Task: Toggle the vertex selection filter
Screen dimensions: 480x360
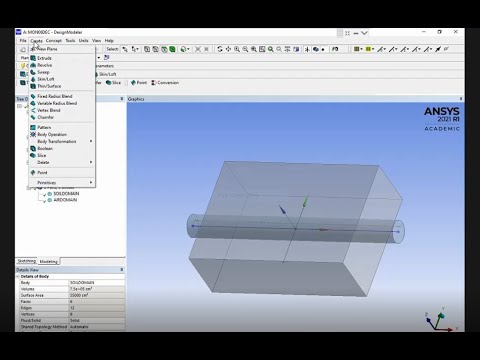Action: tap(147, 49)
